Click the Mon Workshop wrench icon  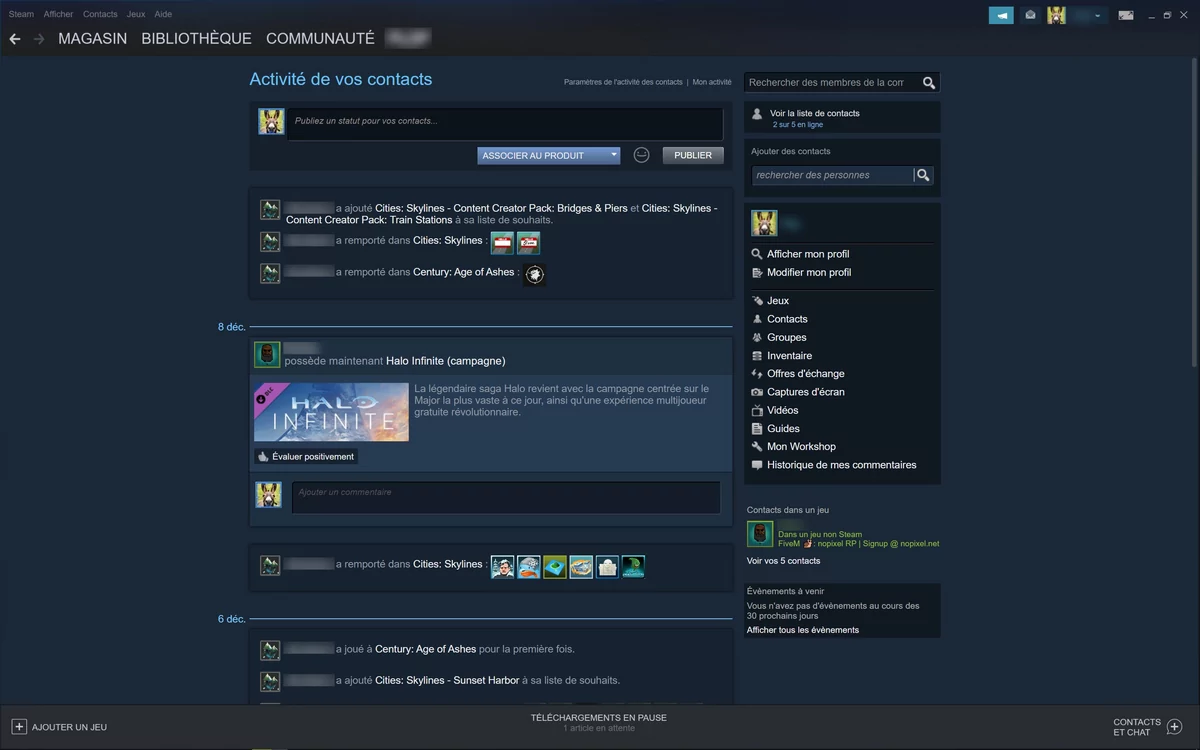click(757, 446)
